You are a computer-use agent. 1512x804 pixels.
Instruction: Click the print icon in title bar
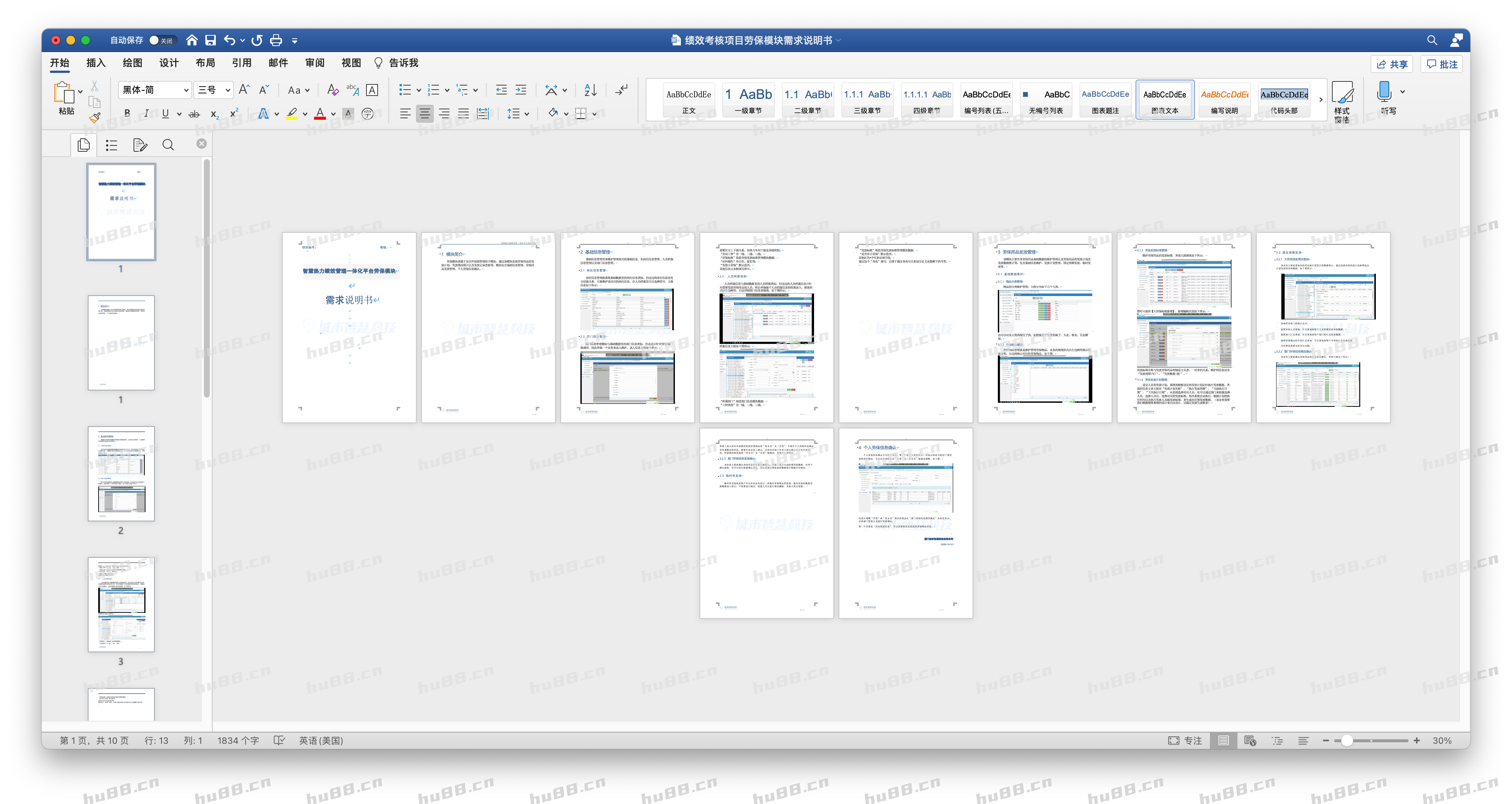[276, 40]
